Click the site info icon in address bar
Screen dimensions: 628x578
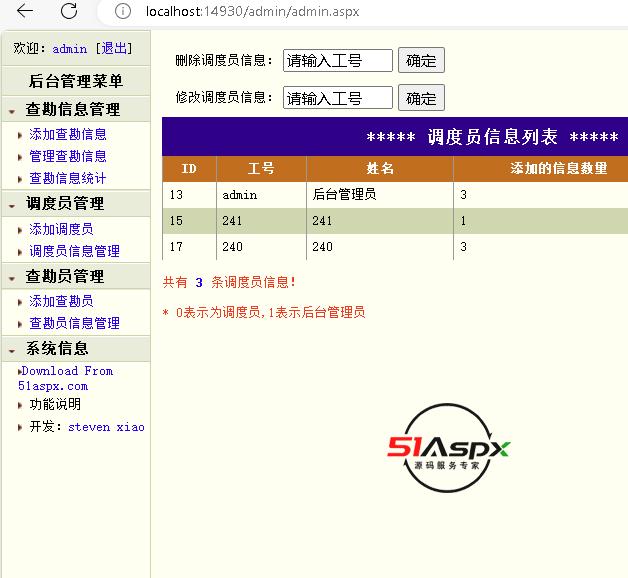point(122,12)
